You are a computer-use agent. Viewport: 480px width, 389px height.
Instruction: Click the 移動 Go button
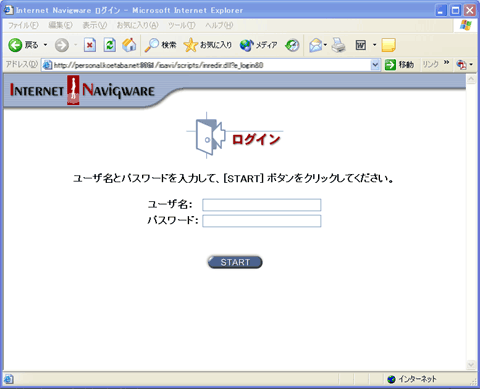click(399, 65)
